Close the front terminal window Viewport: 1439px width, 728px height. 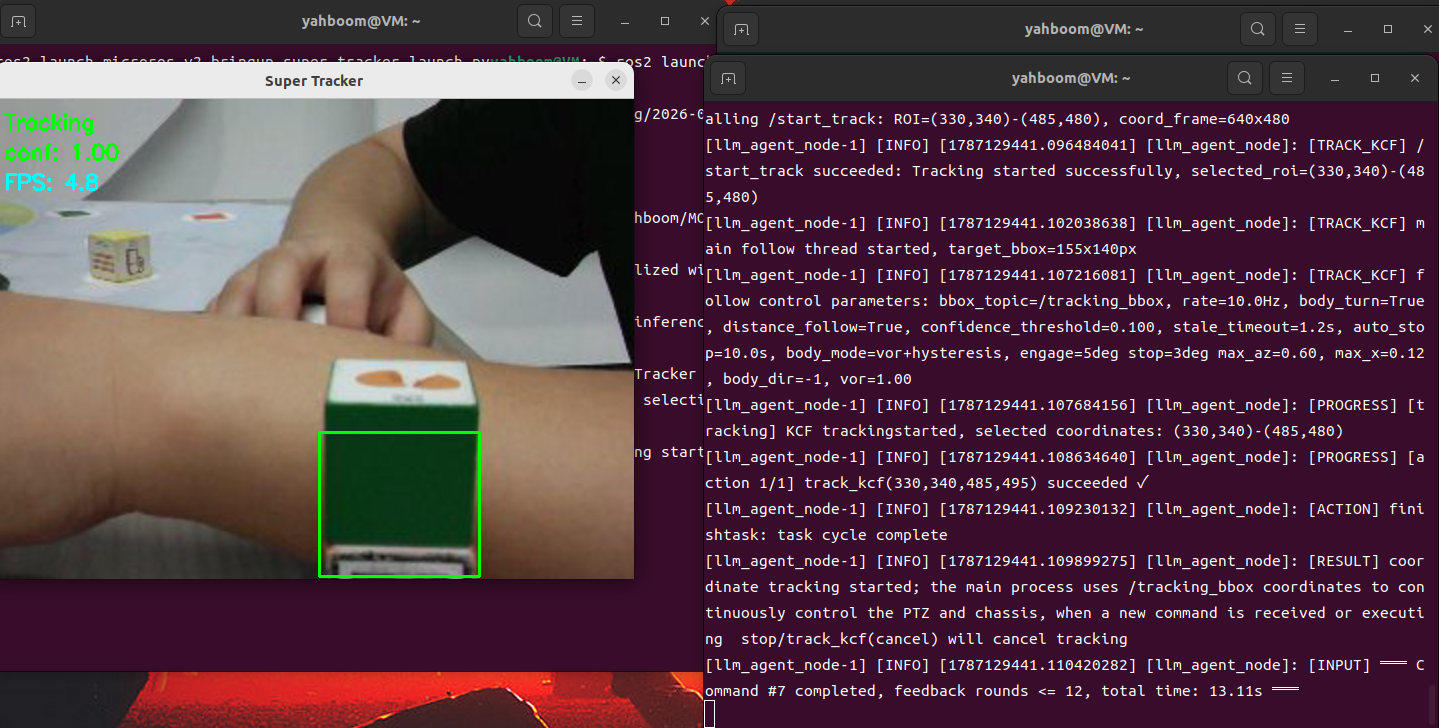1414,77
